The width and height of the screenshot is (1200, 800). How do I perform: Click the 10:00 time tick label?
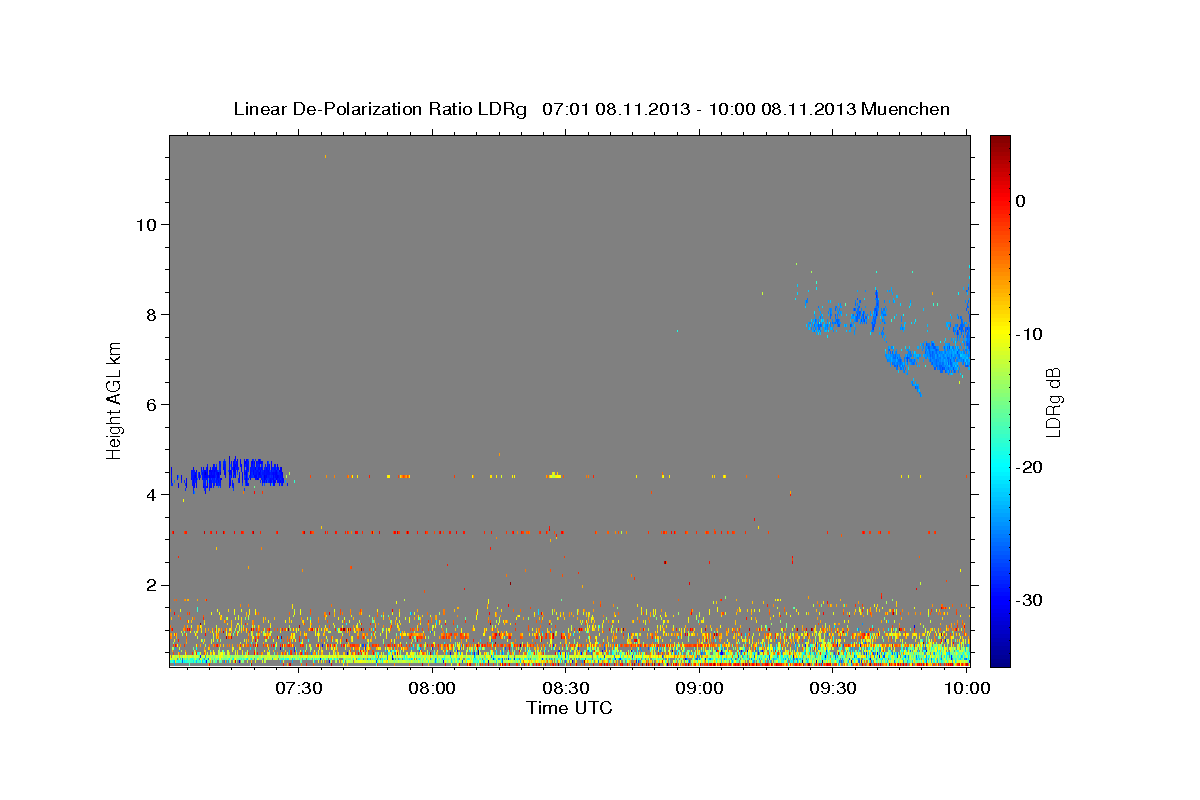[x=967, y=689]
